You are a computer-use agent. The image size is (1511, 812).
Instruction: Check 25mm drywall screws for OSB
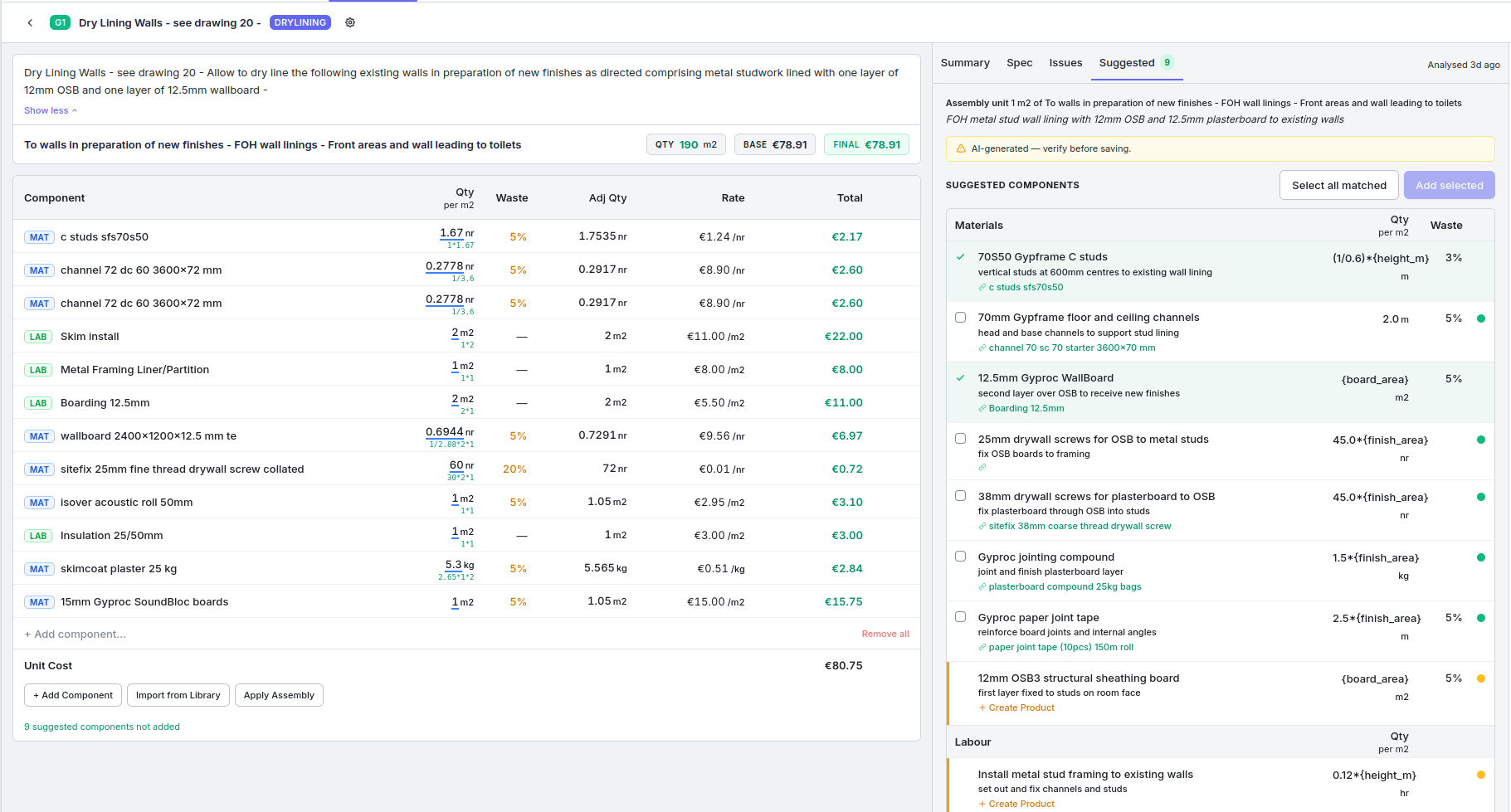[x=961, y=439]
